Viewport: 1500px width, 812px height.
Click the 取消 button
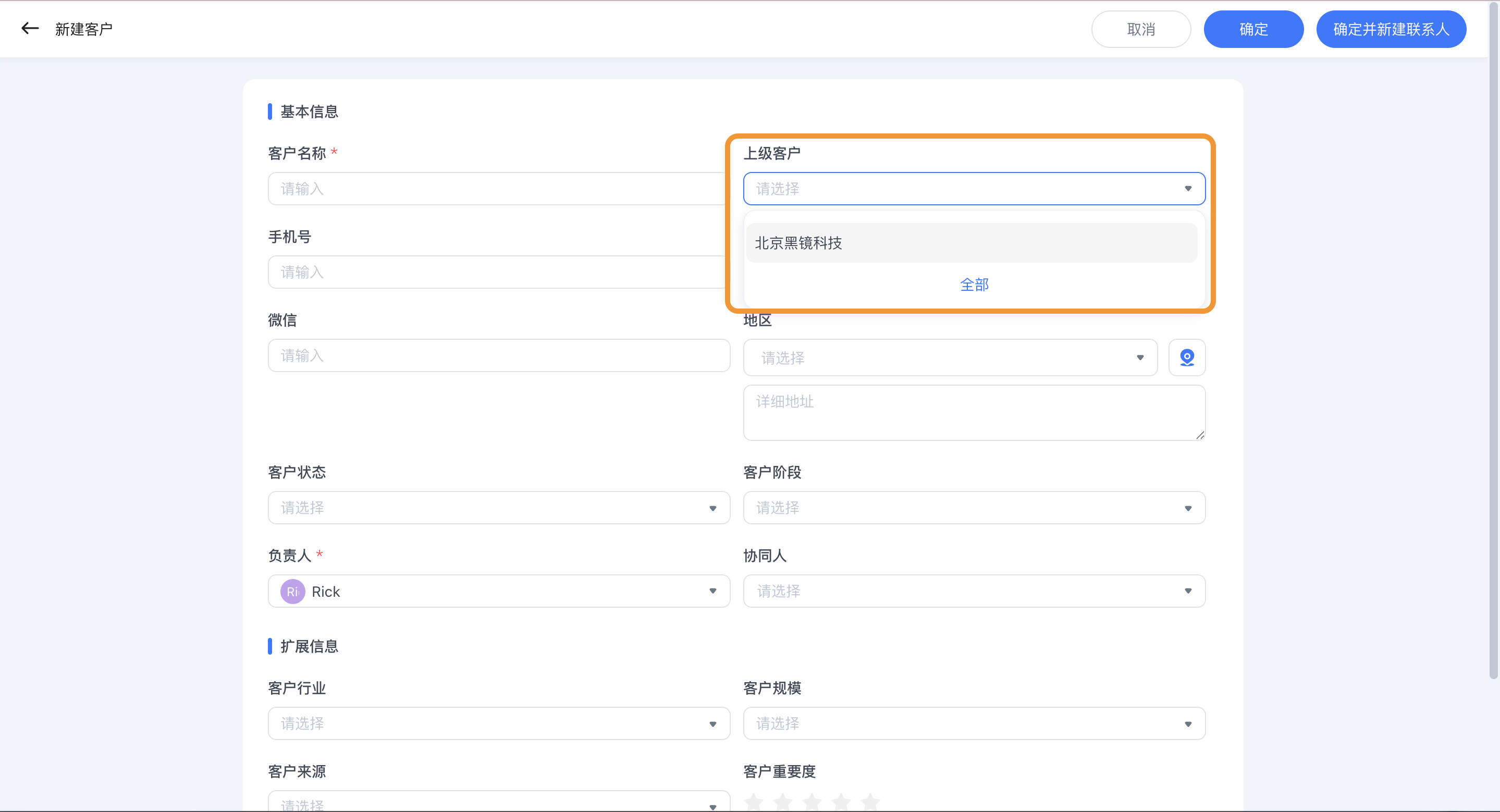(x=1141, y=29)
